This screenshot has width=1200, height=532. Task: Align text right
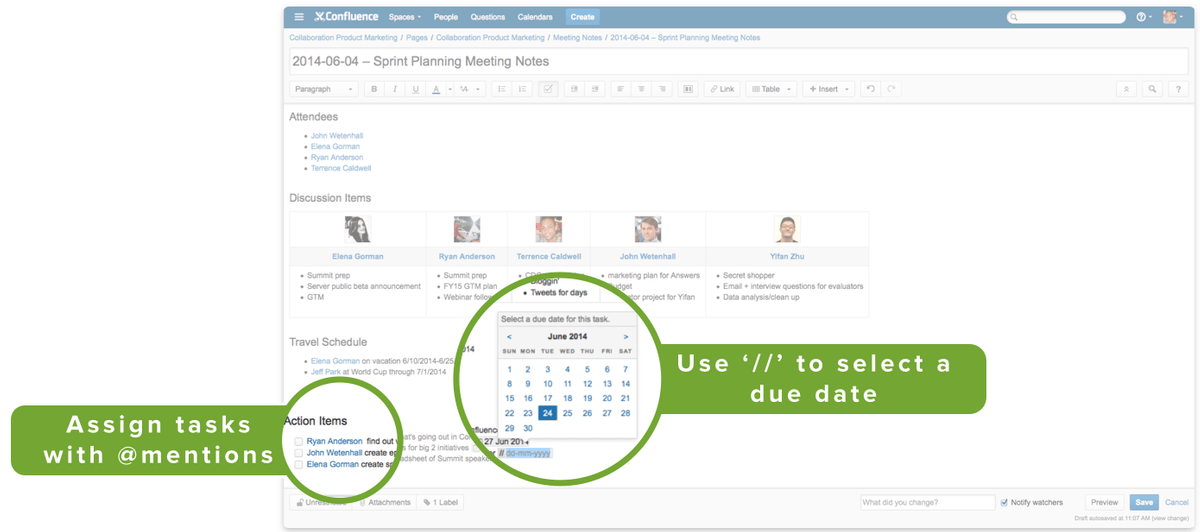(661, 89)
